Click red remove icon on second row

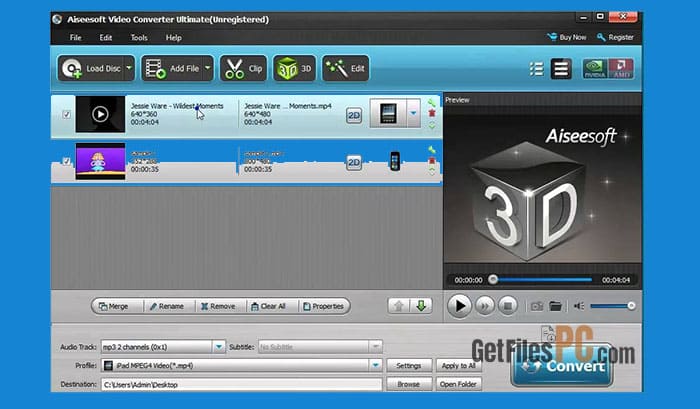(x=432, y=161)
